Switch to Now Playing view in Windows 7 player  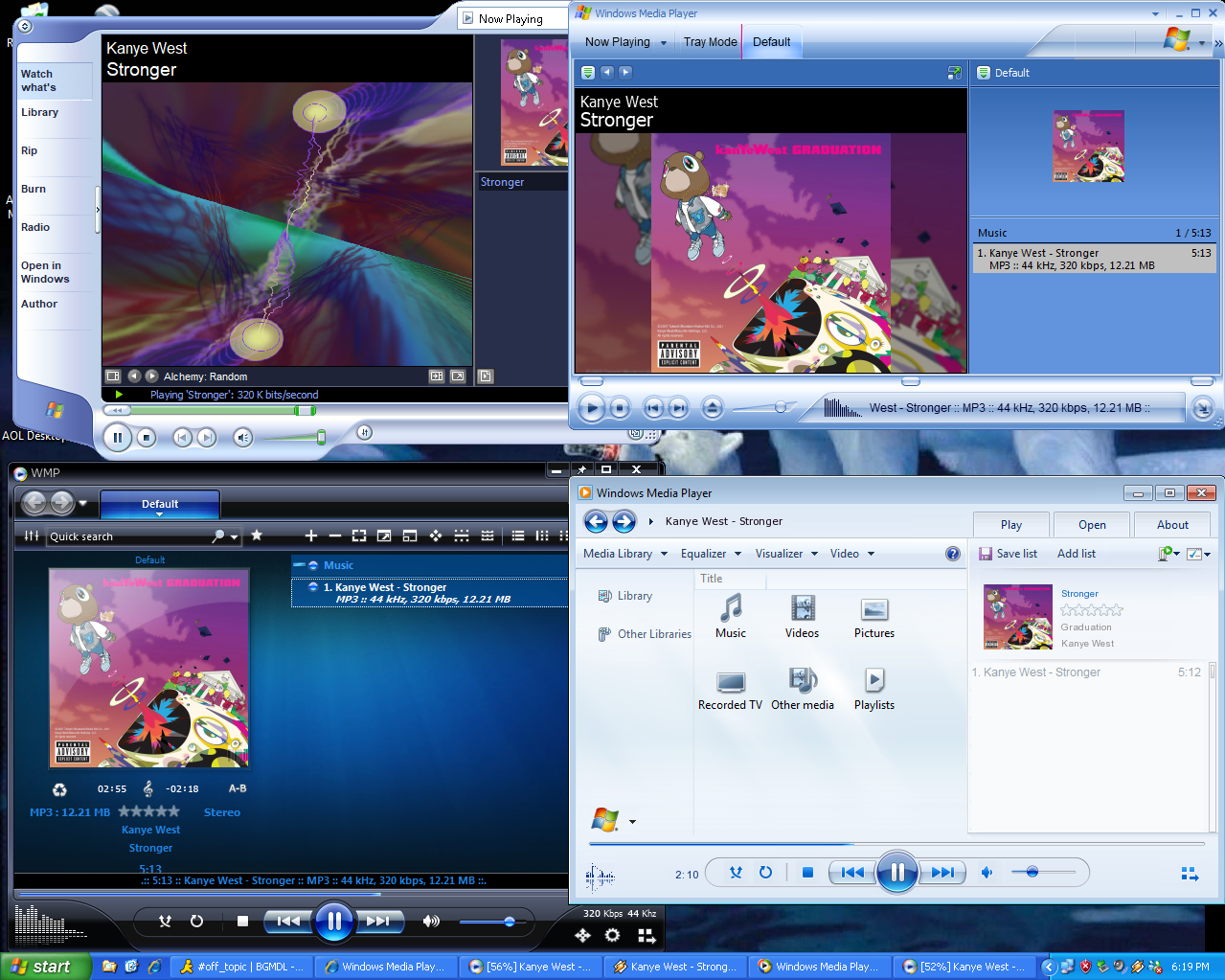click(x=1189, y=874)
